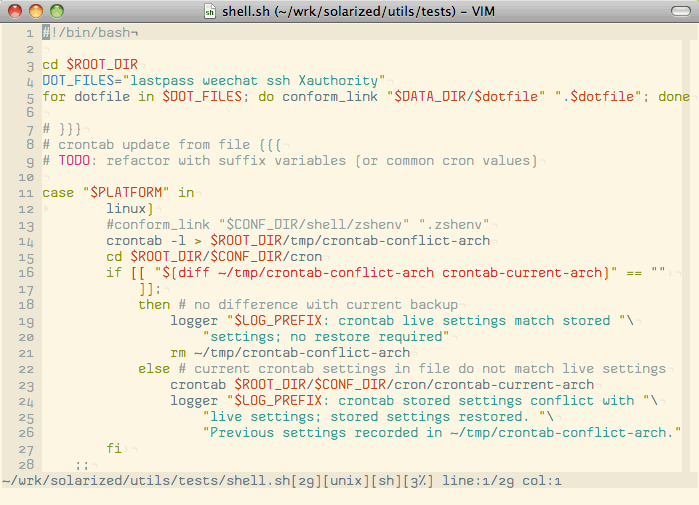
Task: Minimize the window using the yellow button
Action: coord(37,11)
